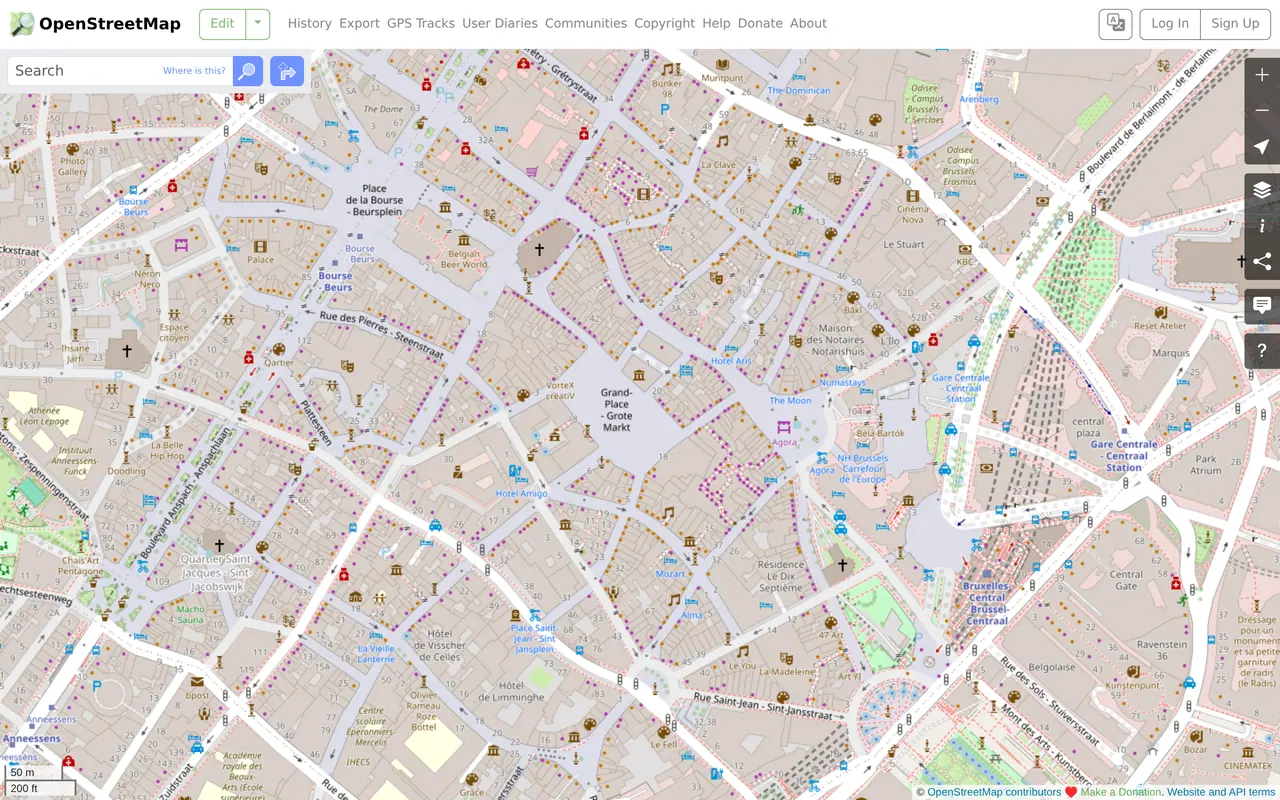Click the church cross icon in Grand-Place area

pos(539,248)
